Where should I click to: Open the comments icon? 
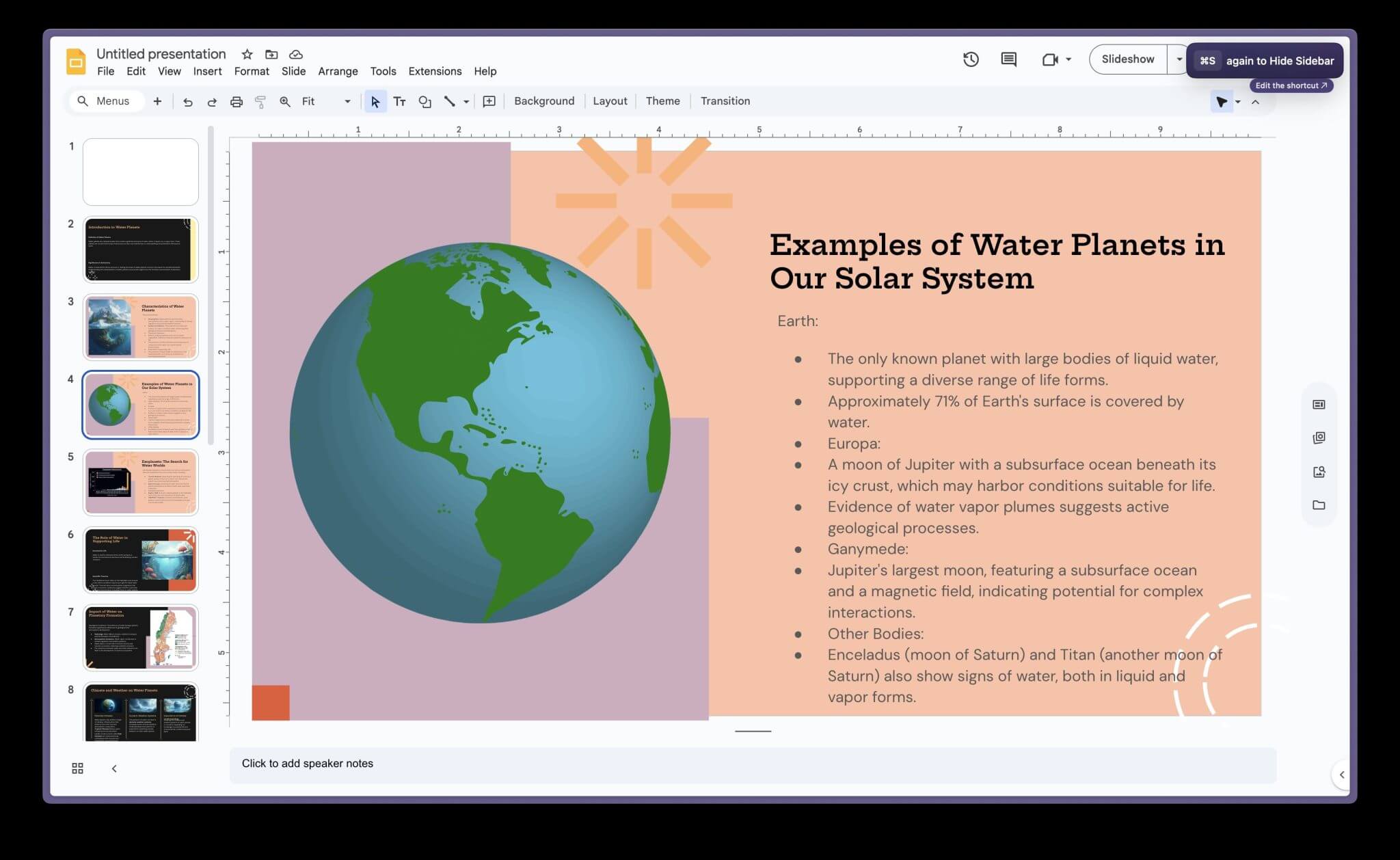[x=1008, y=59]
